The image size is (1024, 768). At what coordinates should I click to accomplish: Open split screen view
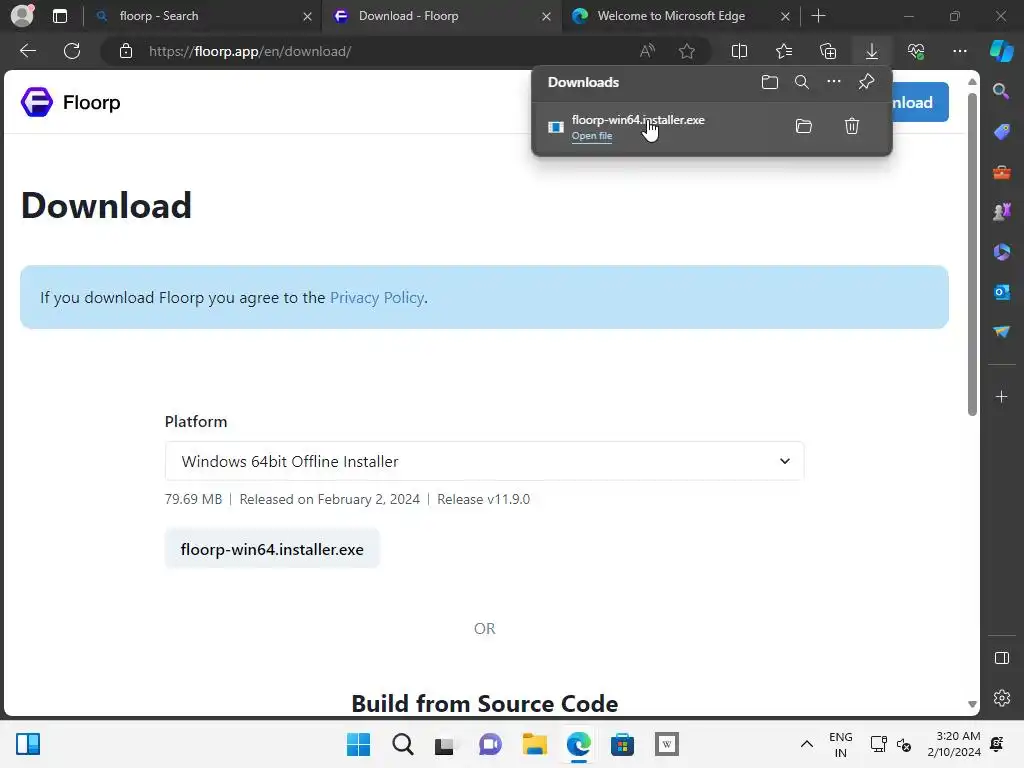739,51
